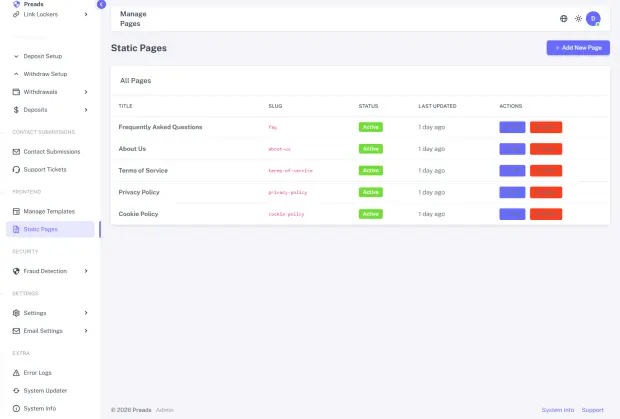Click blue action button for Frequently Asked Questions
This screenshot has width=620, height=419.
coord(512,127)
